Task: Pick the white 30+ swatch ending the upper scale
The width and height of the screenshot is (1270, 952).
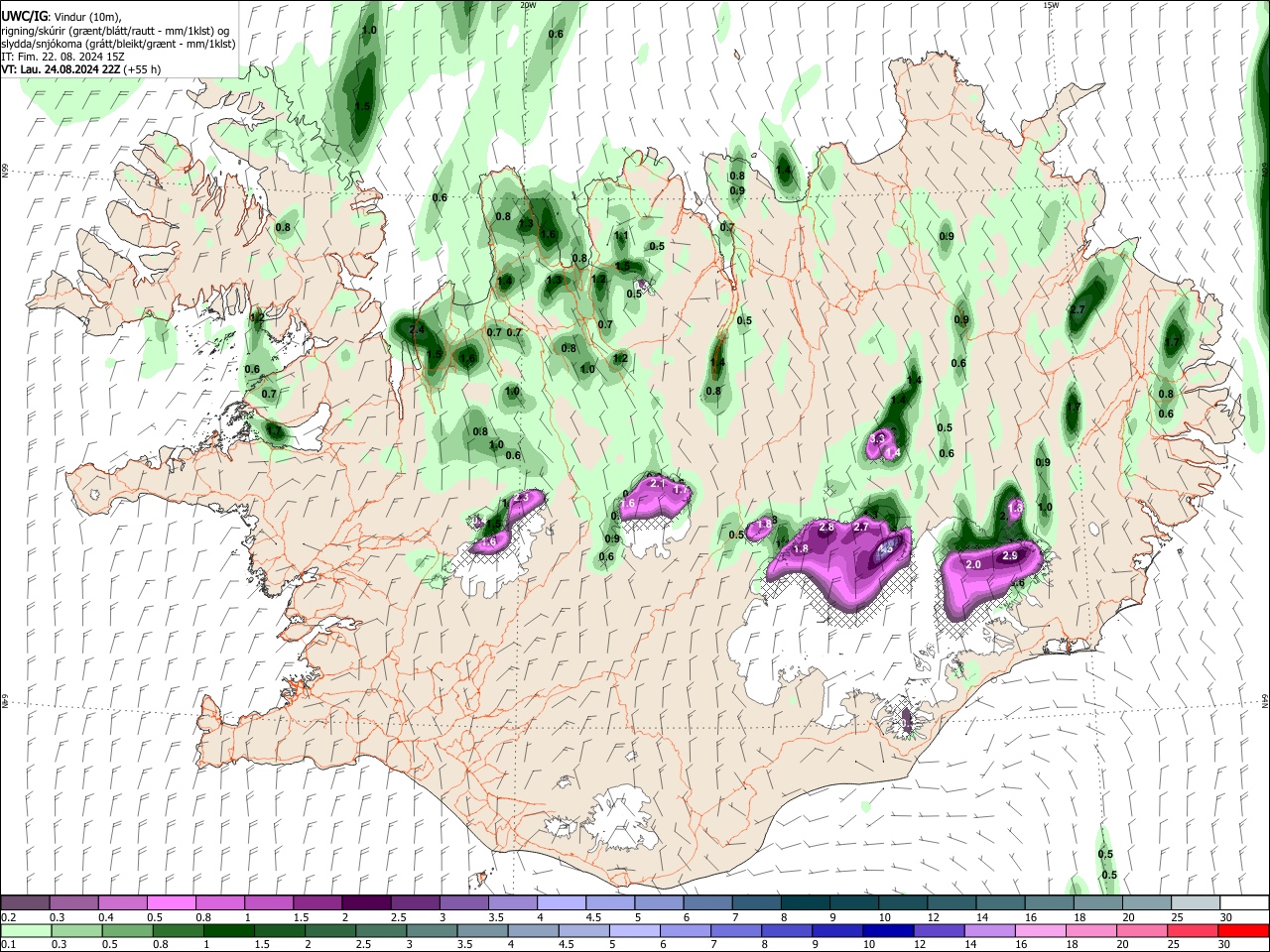Action: pos(1243,903)
